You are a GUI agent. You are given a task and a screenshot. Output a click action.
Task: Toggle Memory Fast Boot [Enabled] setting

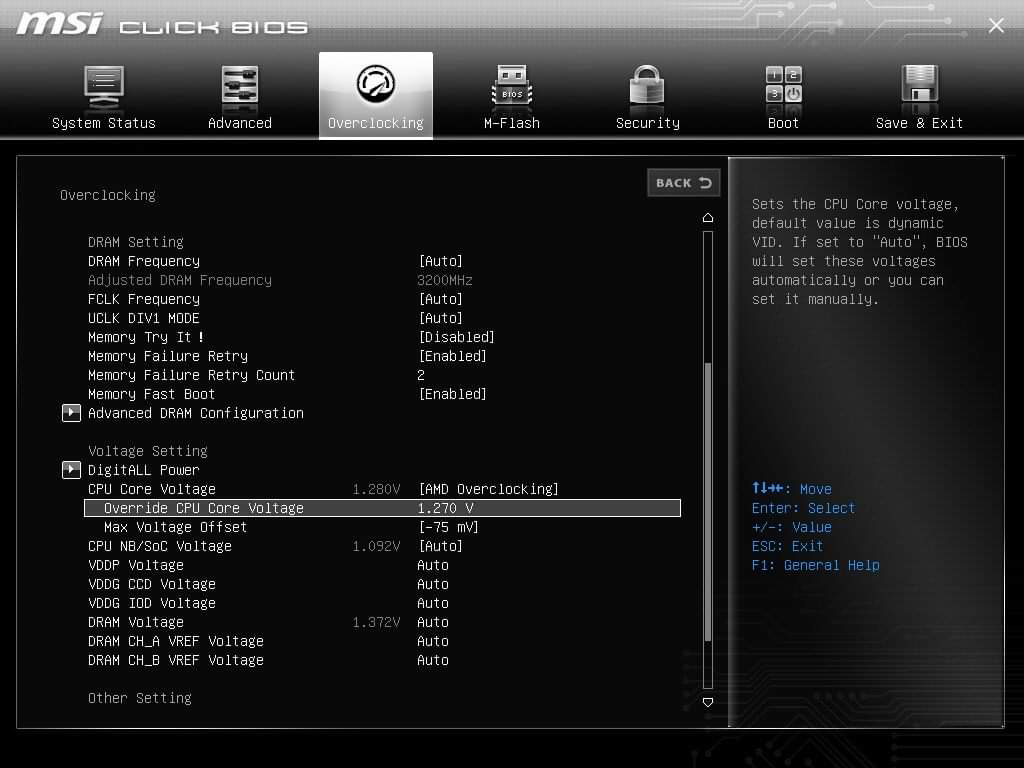[453, 394]
